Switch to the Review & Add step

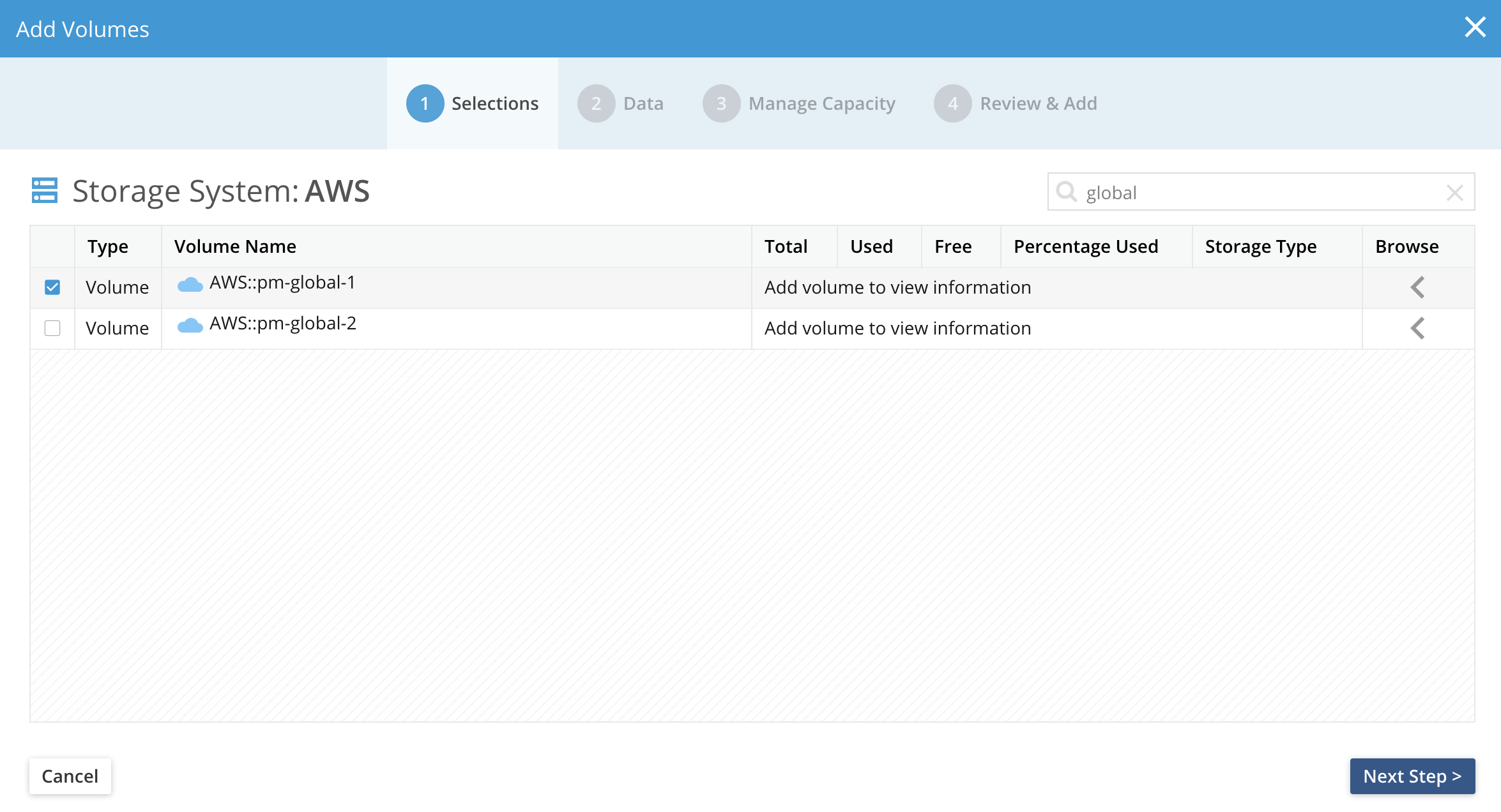[1038, 103]
